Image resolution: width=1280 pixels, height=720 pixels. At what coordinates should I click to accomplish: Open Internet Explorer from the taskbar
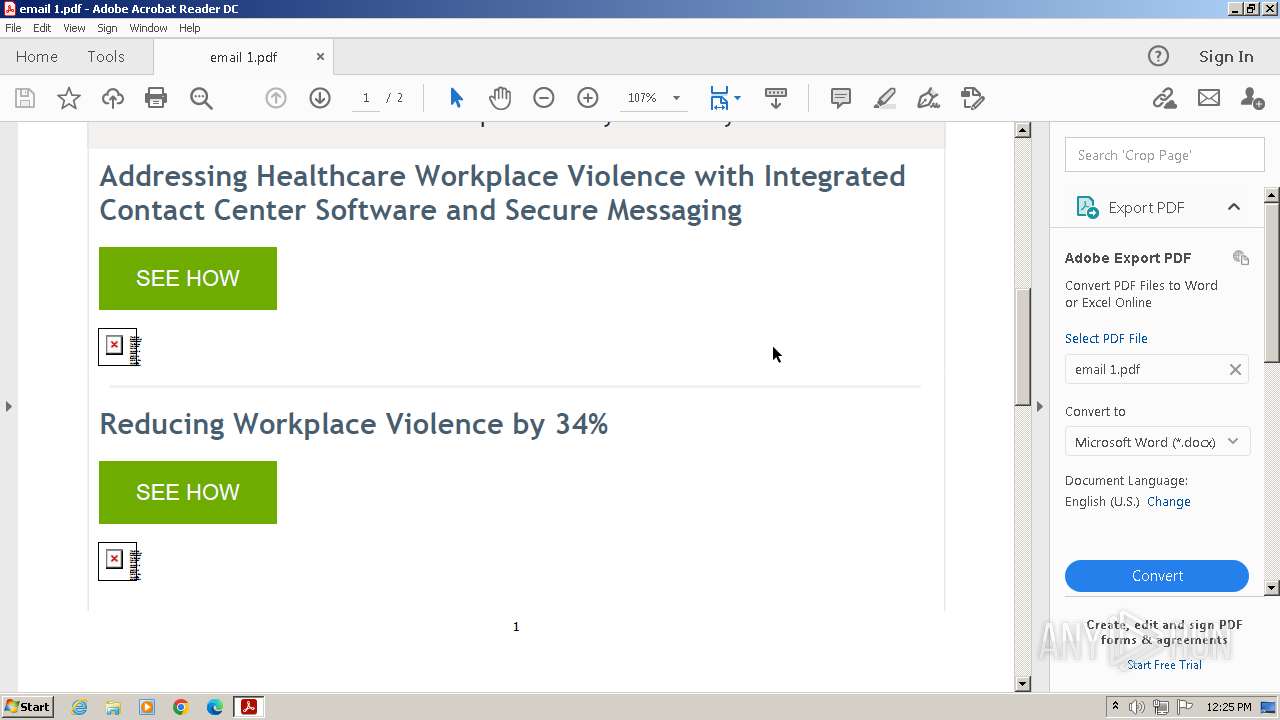79,707
